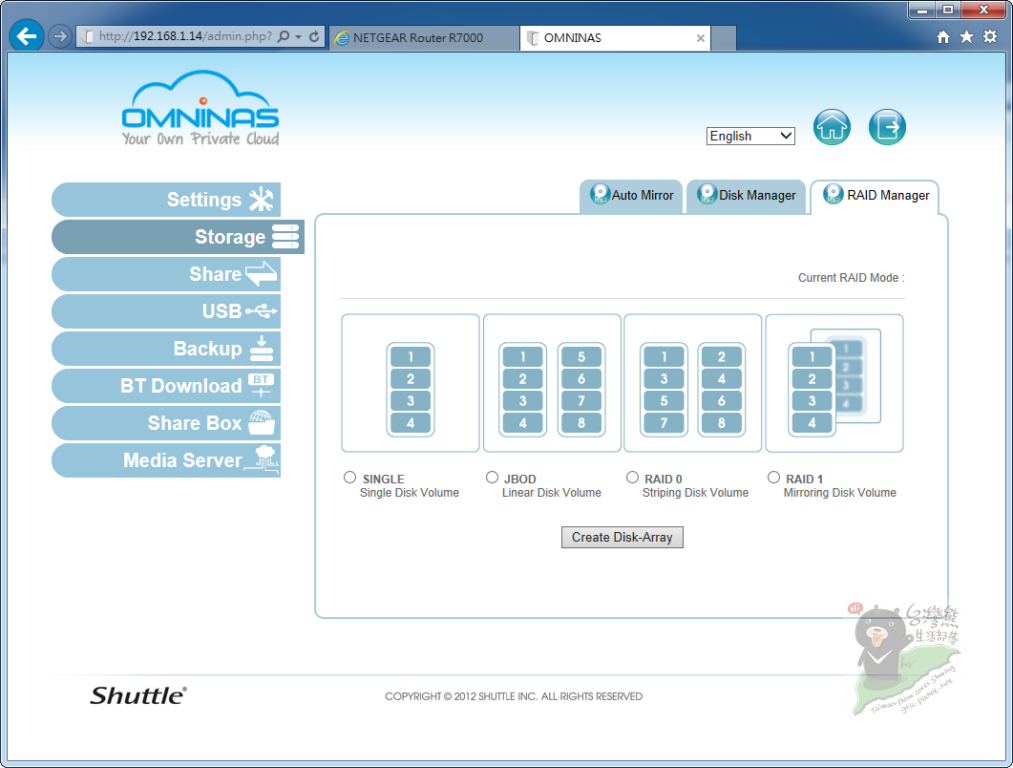Open the USB section icon
Screen dimensions: 1013x768
point(261,311)
